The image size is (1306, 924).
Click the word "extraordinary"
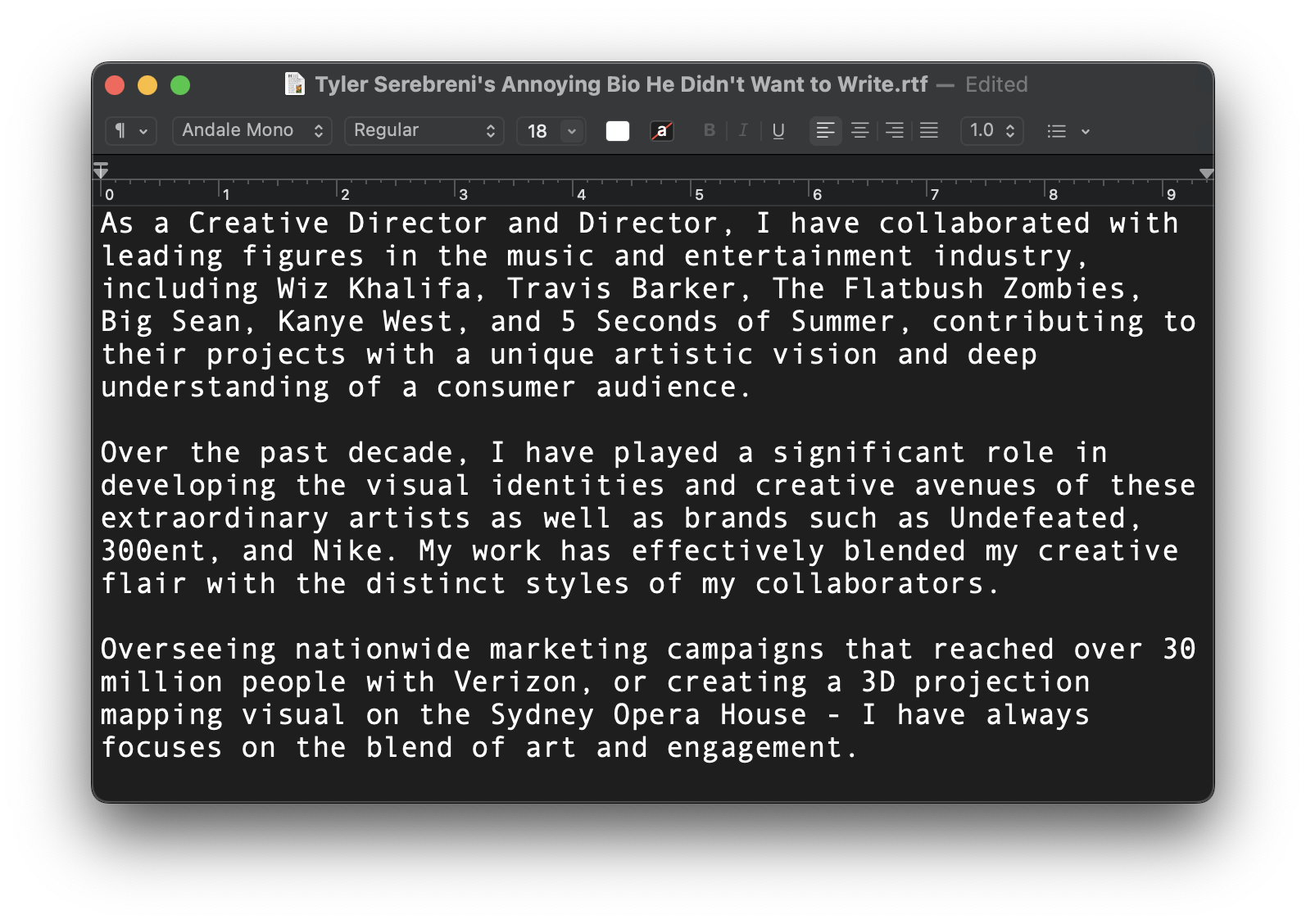215,519
